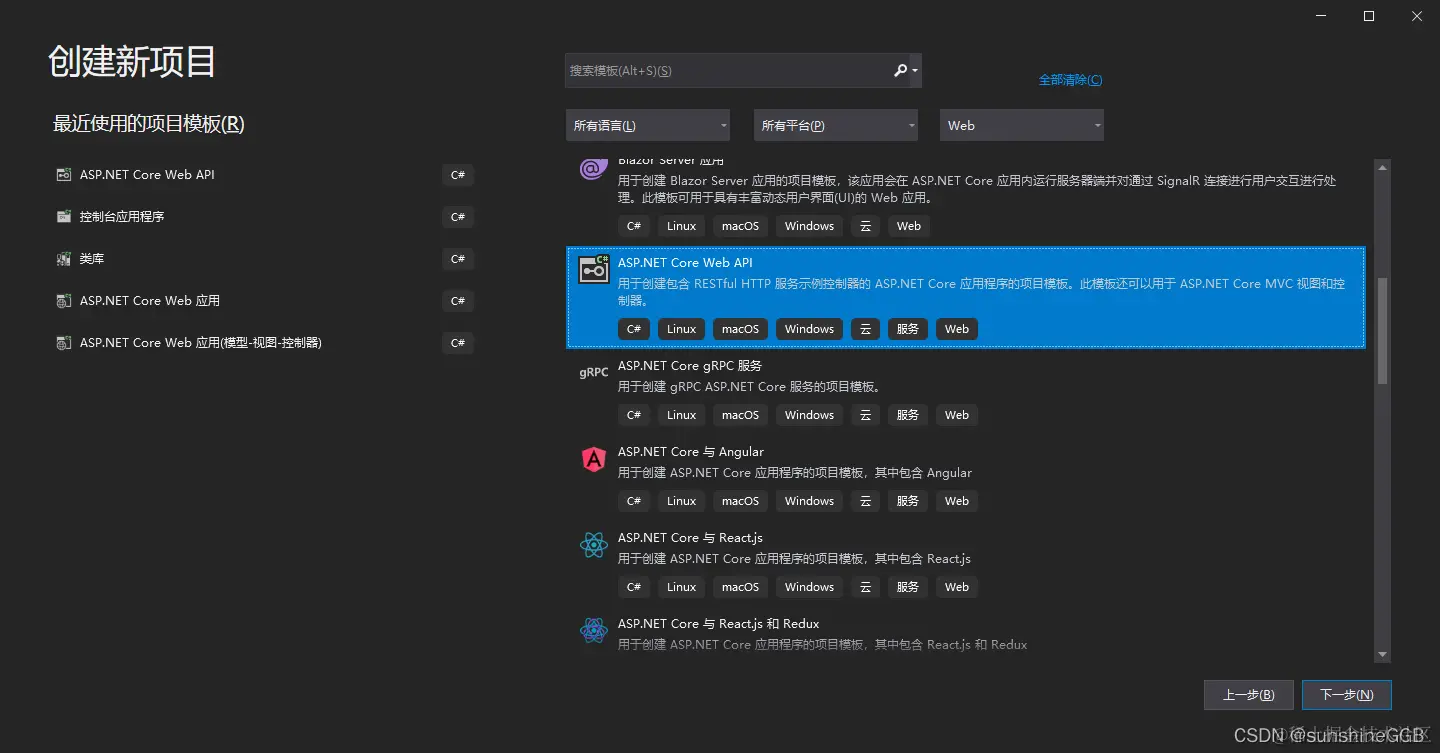Click the selected ASP.NET Core Web API template icon
Viewport: 1440px width, 753px height.
pyautogui.click(x=594, y=270)
